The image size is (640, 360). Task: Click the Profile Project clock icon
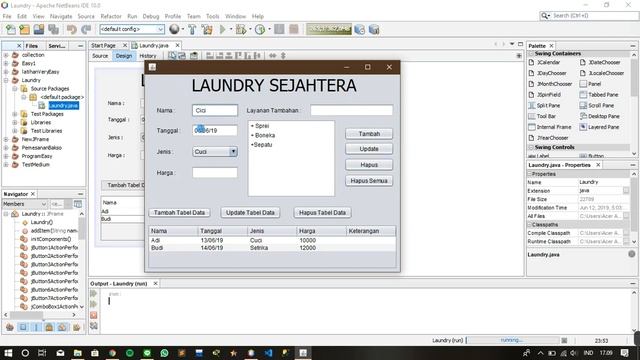260,29
